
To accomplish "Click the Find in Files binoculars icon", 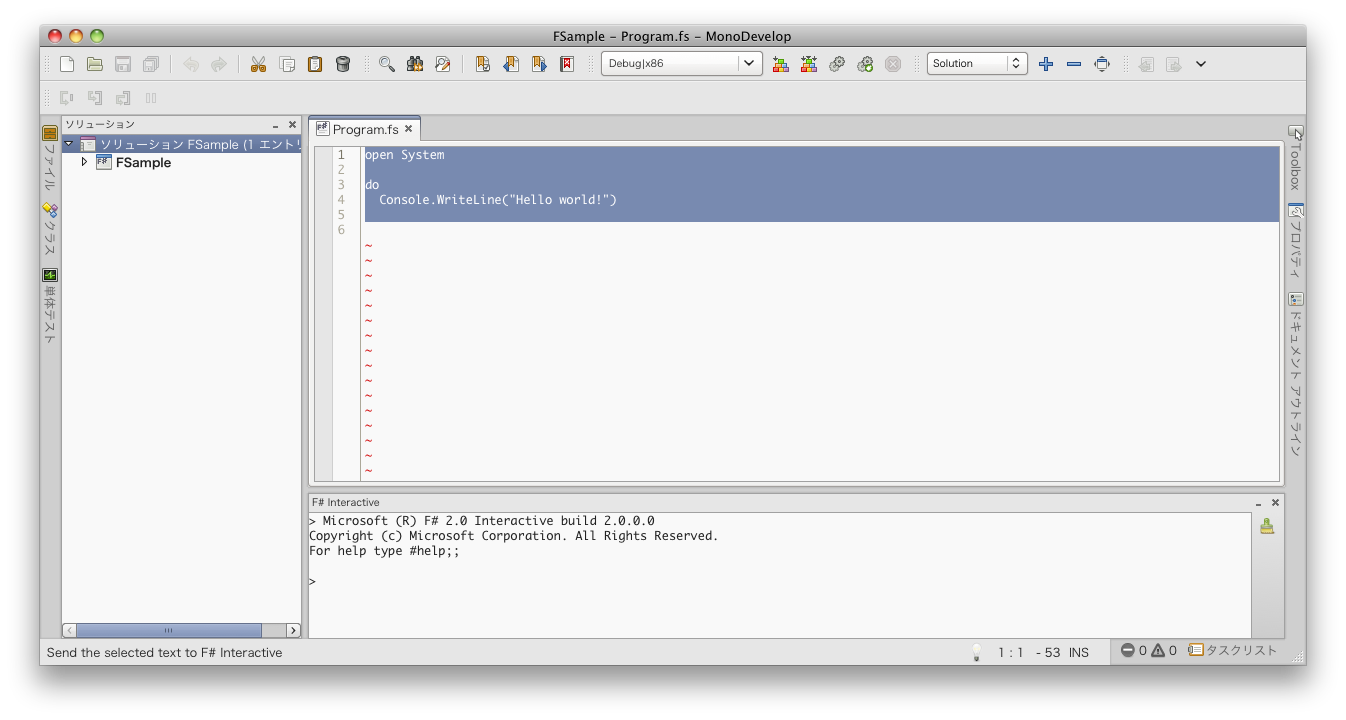I will coord(415,64).
